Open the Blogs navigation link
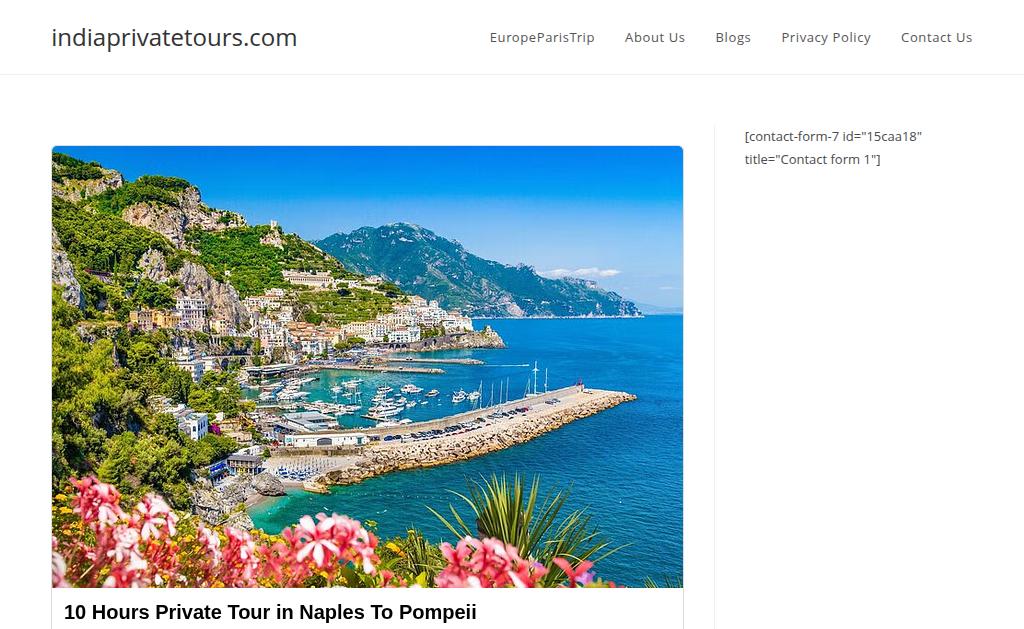 point(733,38)
